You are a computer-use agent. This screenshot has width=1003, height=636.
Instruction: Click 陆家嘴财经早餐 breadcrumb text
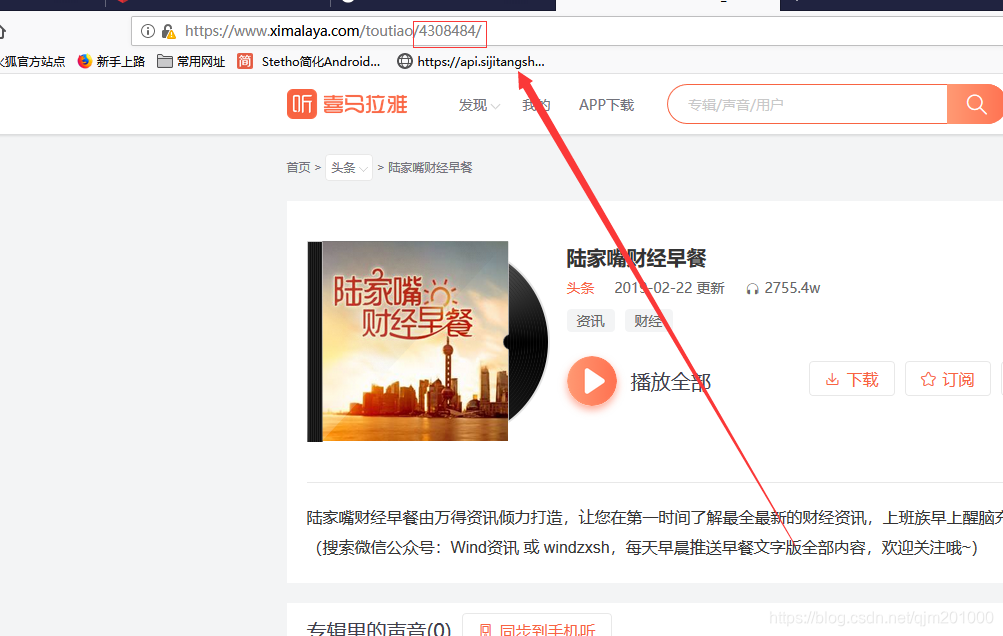(430, 168)
